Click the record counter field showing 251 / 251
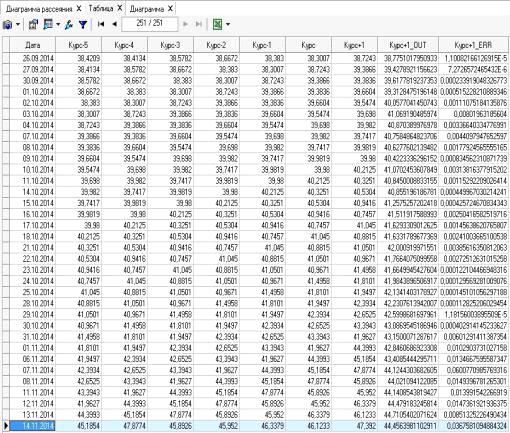 [x=150, y=24]
